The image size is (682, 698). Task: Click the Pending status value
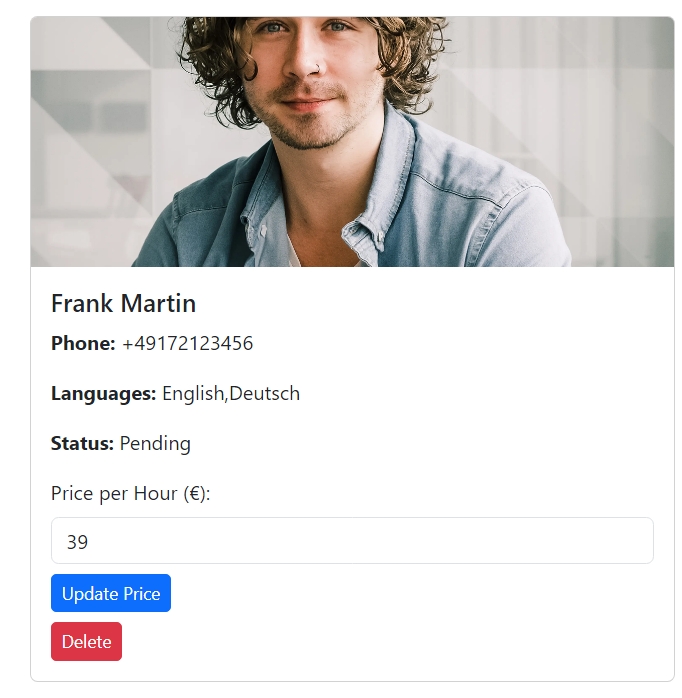pyautogui.click(x=155, y=443)
